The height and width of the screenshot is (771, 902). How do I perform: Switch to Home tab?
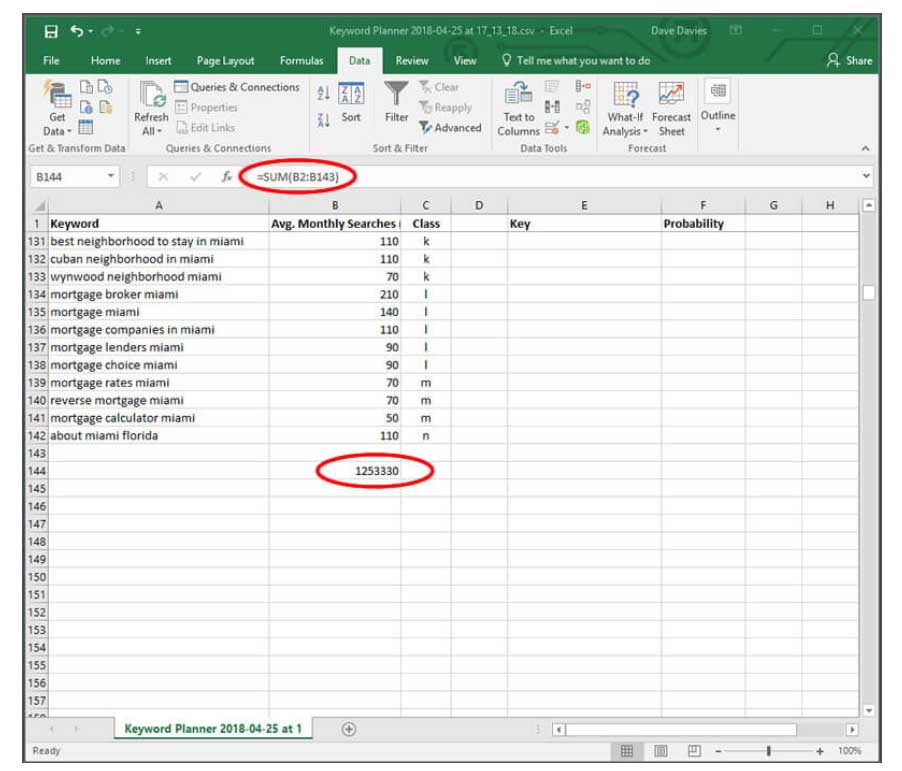tap(105, 60)
